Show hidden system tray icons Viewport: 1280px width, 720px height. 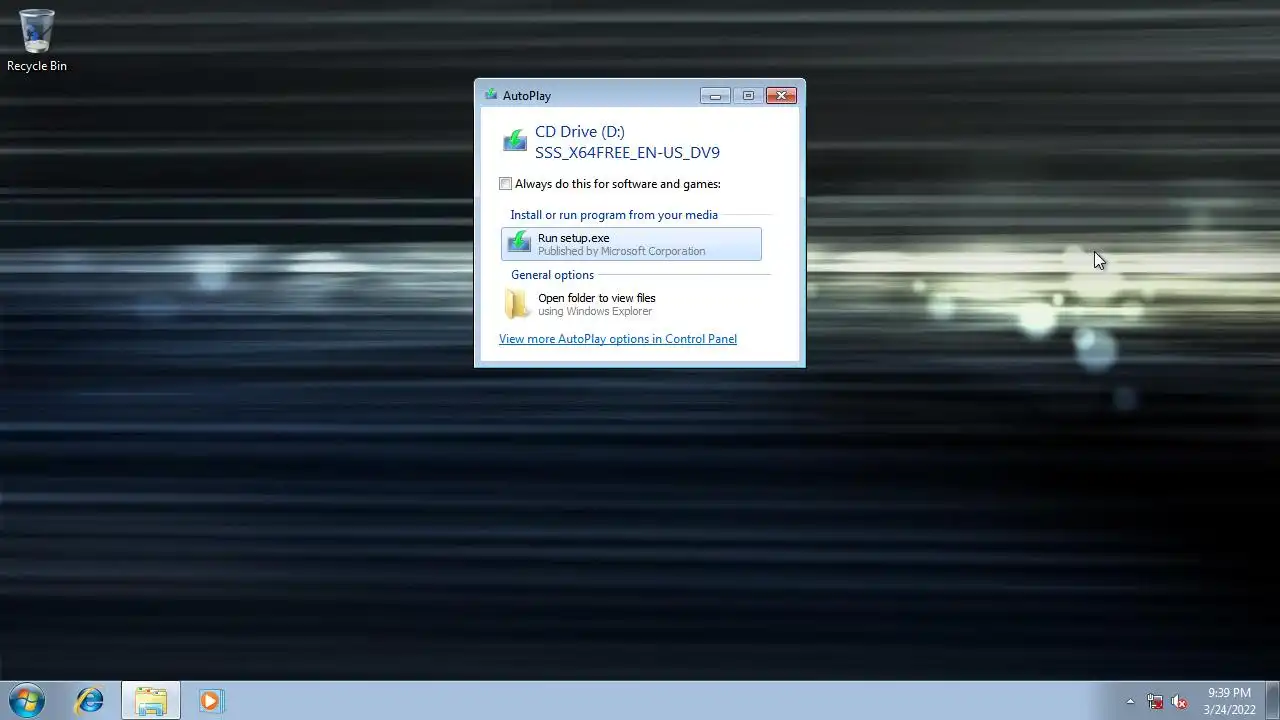1131,701
